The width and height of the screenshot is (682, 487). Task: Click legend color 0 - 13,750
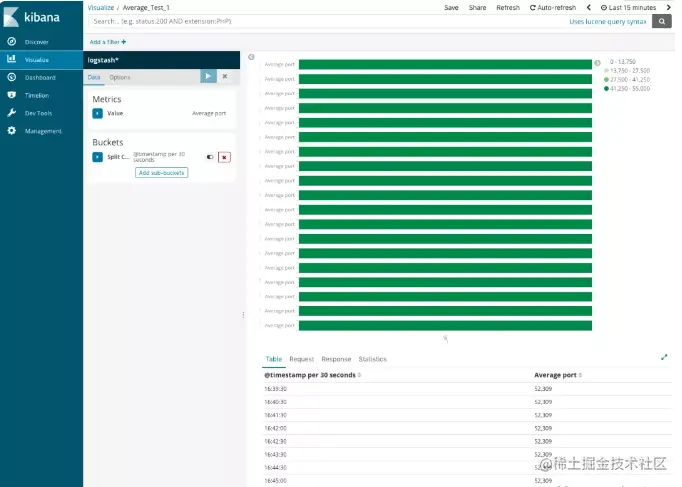click(x=622, y=62)
